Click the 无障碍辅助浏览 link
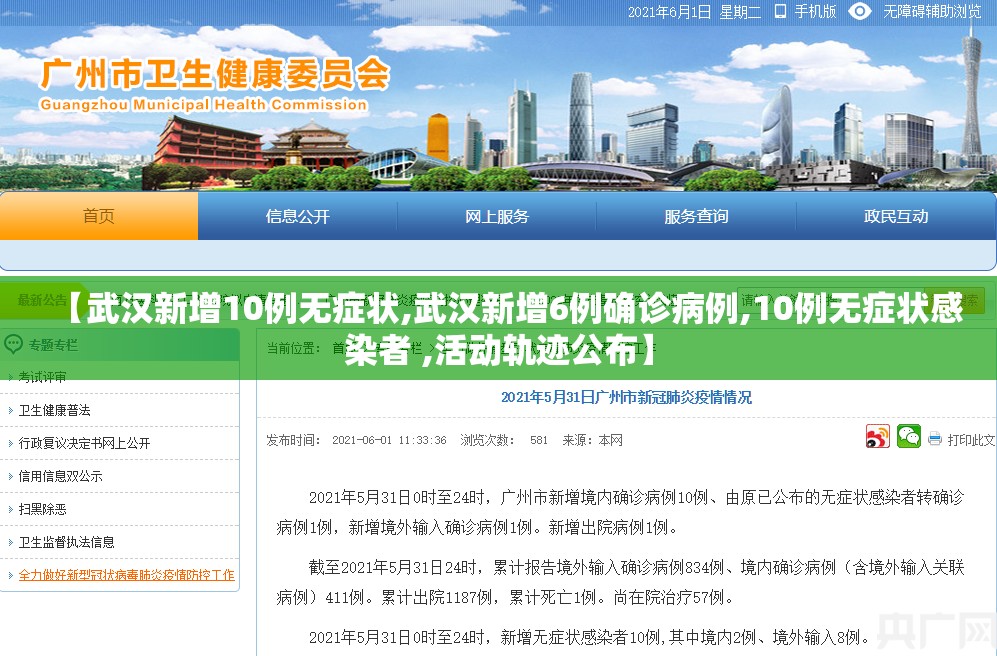This screenshot has height=656, width=997. point(932,11)
